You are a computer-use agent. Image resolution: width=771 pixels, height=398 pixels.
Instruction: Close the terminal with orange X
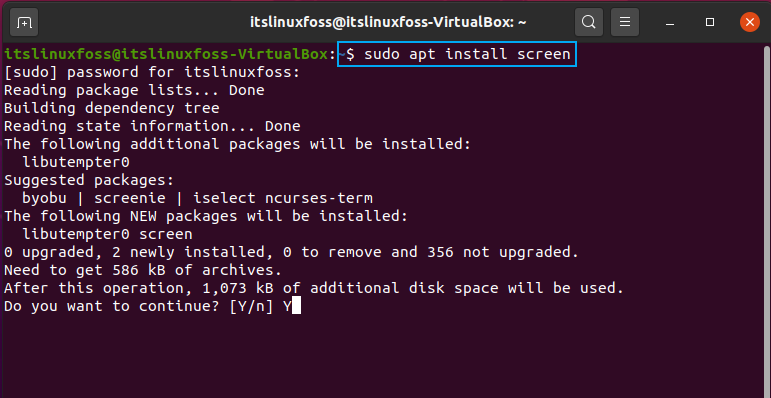point(749,22)
